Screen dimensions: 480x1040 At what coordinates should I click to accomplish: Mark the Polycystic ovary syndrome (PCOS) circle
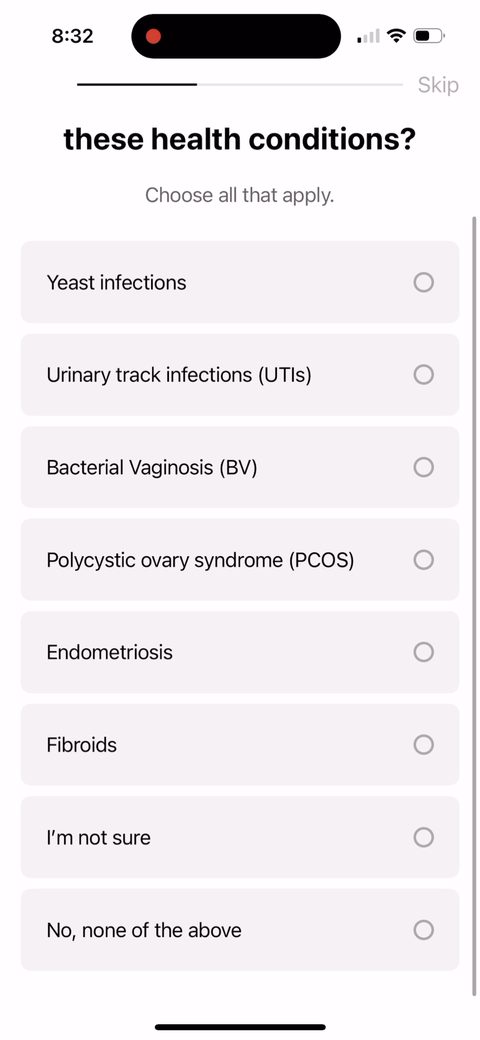coord(424,560)
